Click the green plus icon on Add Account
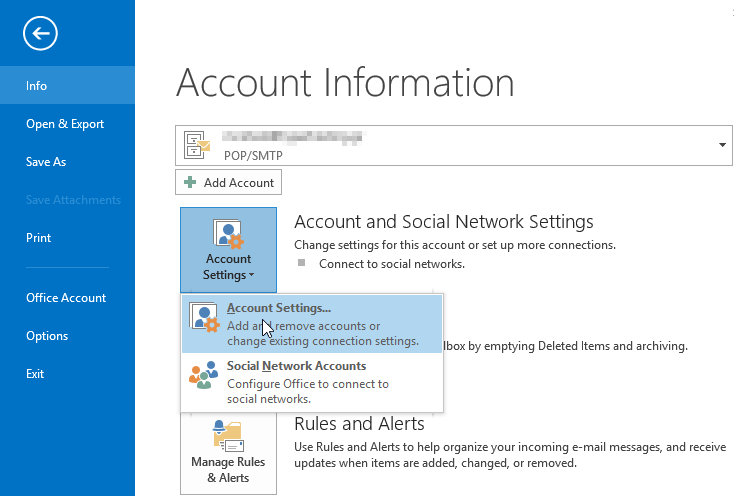734x496 pixels. pyautogui.click(x=190, y=182)
